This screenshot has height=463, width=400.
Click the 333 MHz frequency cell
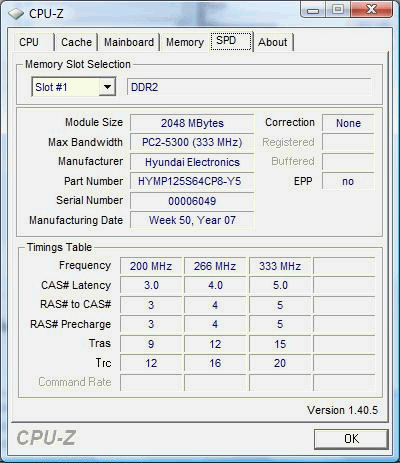coord(280,266)
